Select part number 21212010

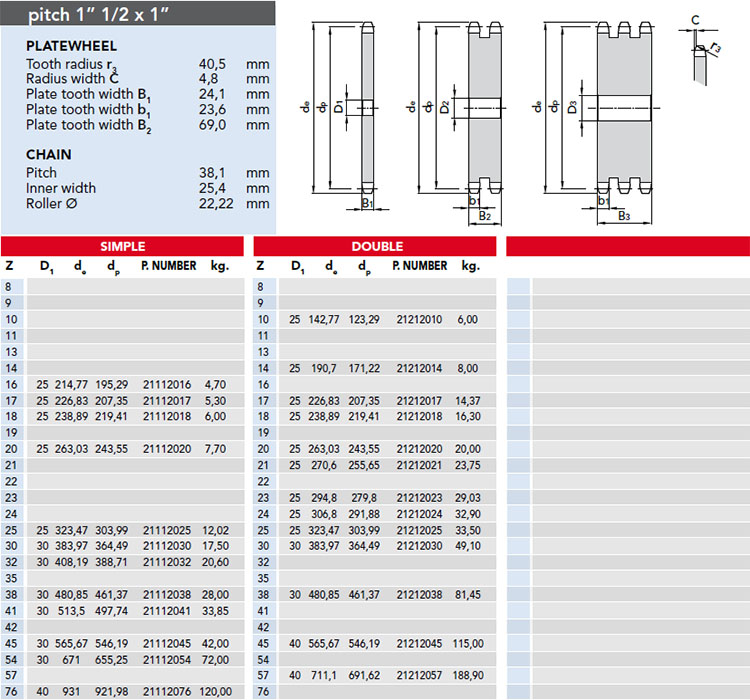(x=419, y=319)
